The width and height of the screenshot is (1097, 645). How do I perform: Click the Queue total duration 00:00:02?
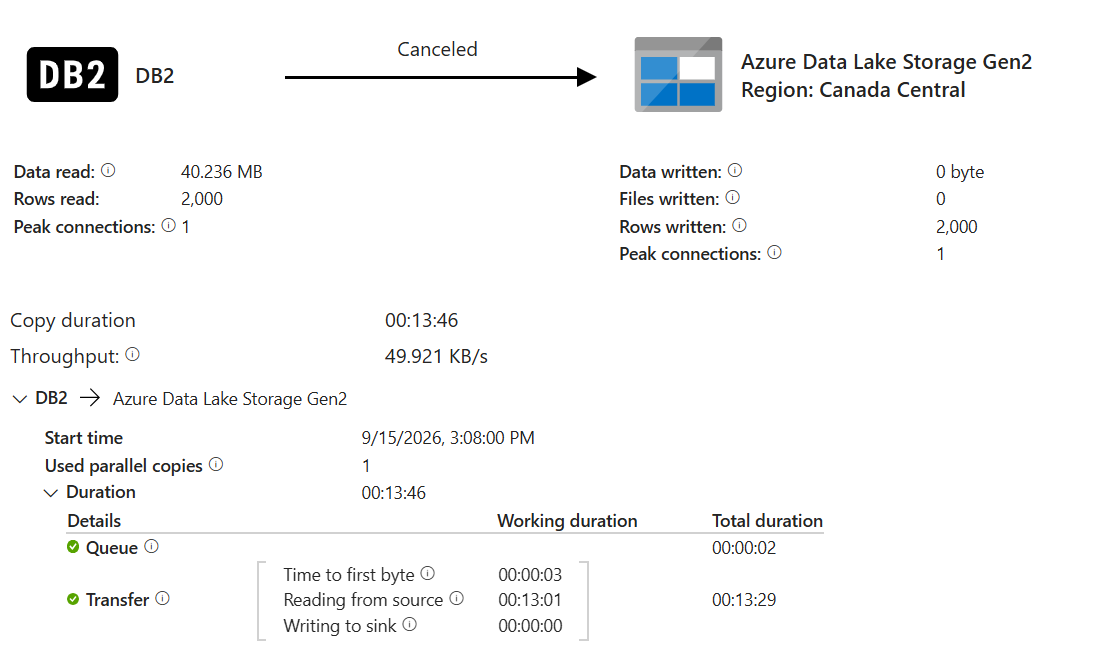(744, 548)
